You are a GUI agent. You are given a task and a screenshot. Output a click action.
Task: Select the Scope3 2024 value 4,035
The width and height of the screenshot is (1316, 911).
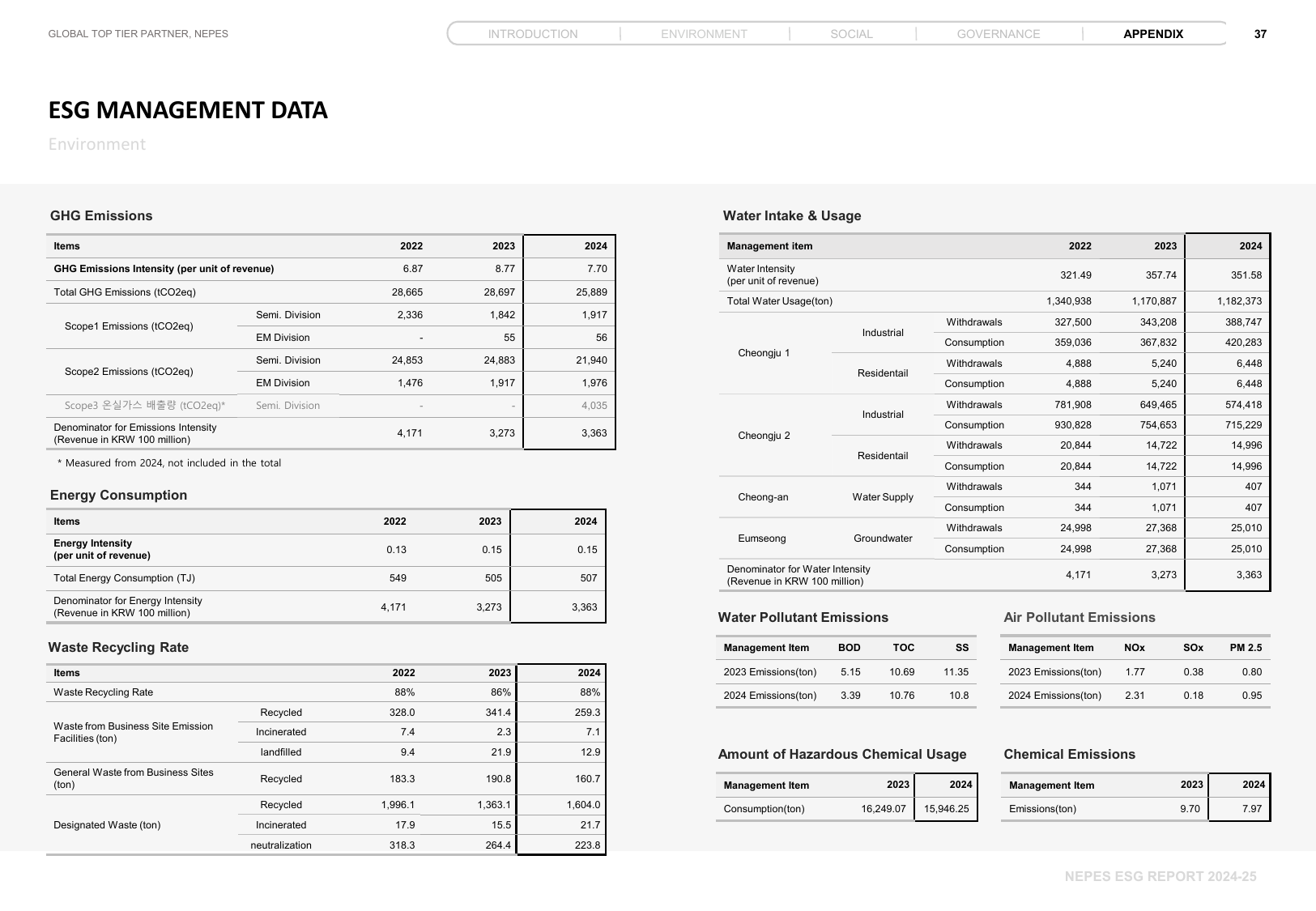[594, 406]
